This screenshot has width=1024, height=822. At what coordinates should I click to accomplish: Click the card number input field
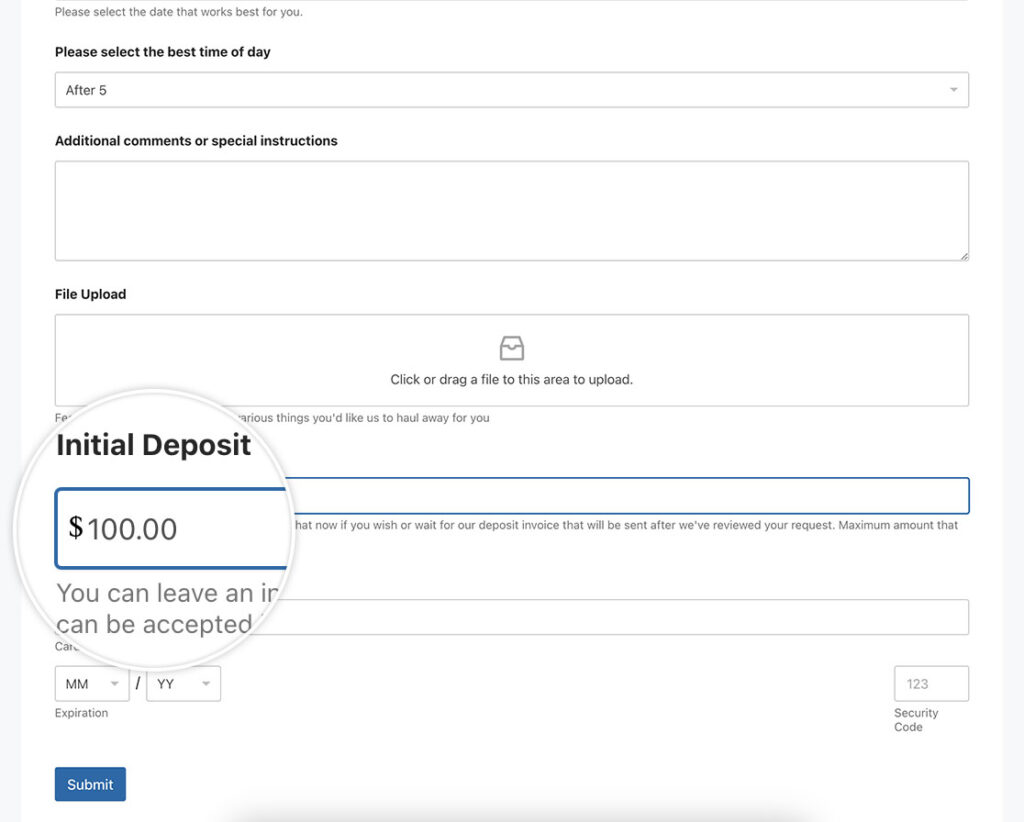(x=511, y=617)
